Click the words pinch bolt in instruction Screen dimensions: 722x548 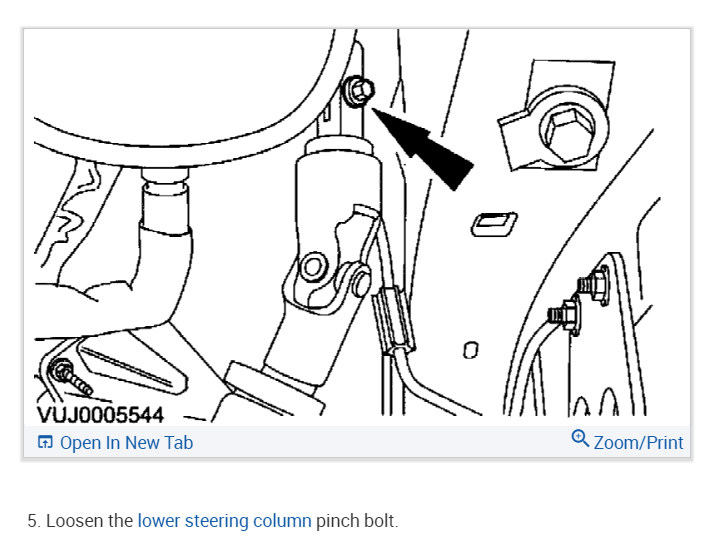point(357,521)
